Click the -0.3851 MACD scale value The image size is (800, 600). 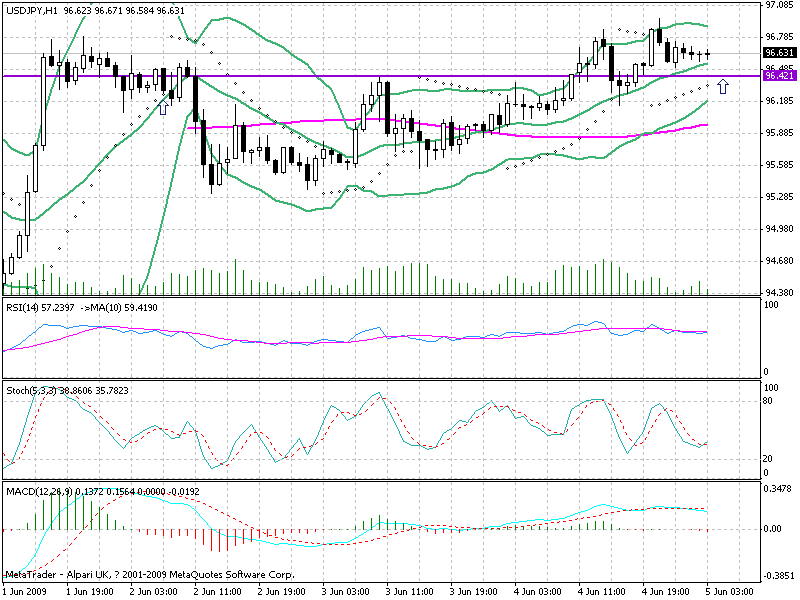click(779, 576)
